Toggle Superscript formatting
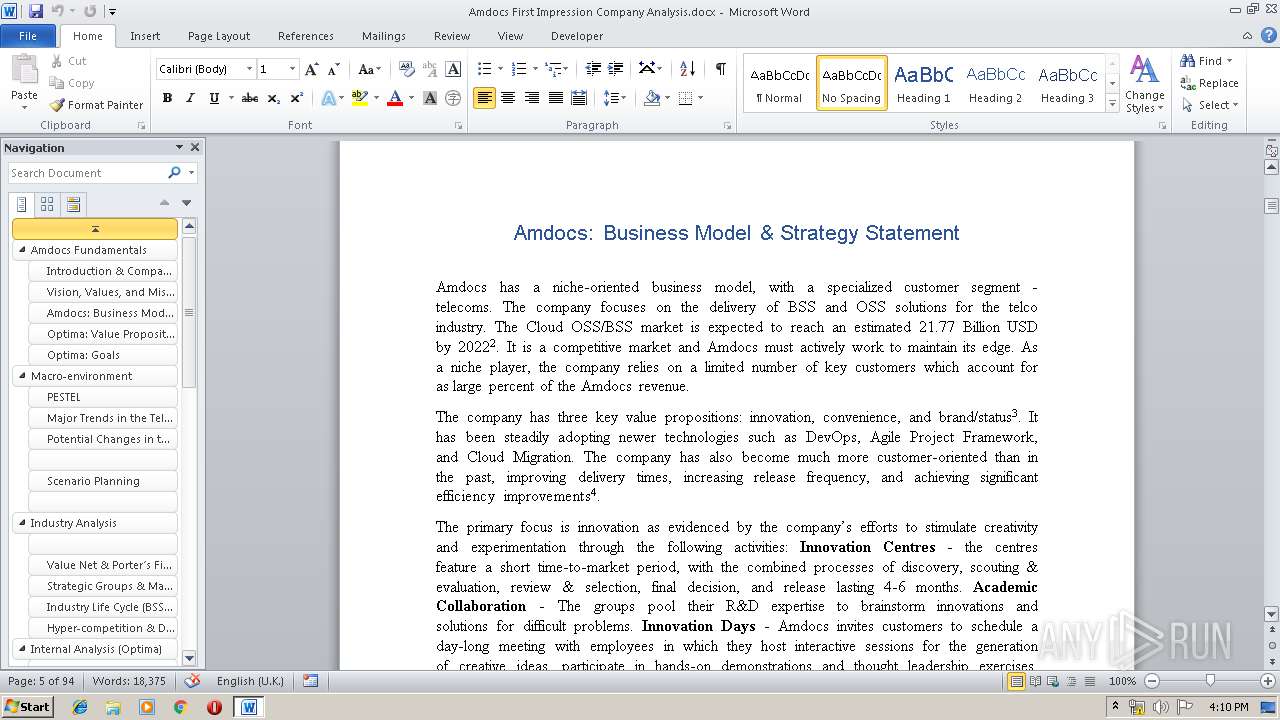 (x=297, y=98)
